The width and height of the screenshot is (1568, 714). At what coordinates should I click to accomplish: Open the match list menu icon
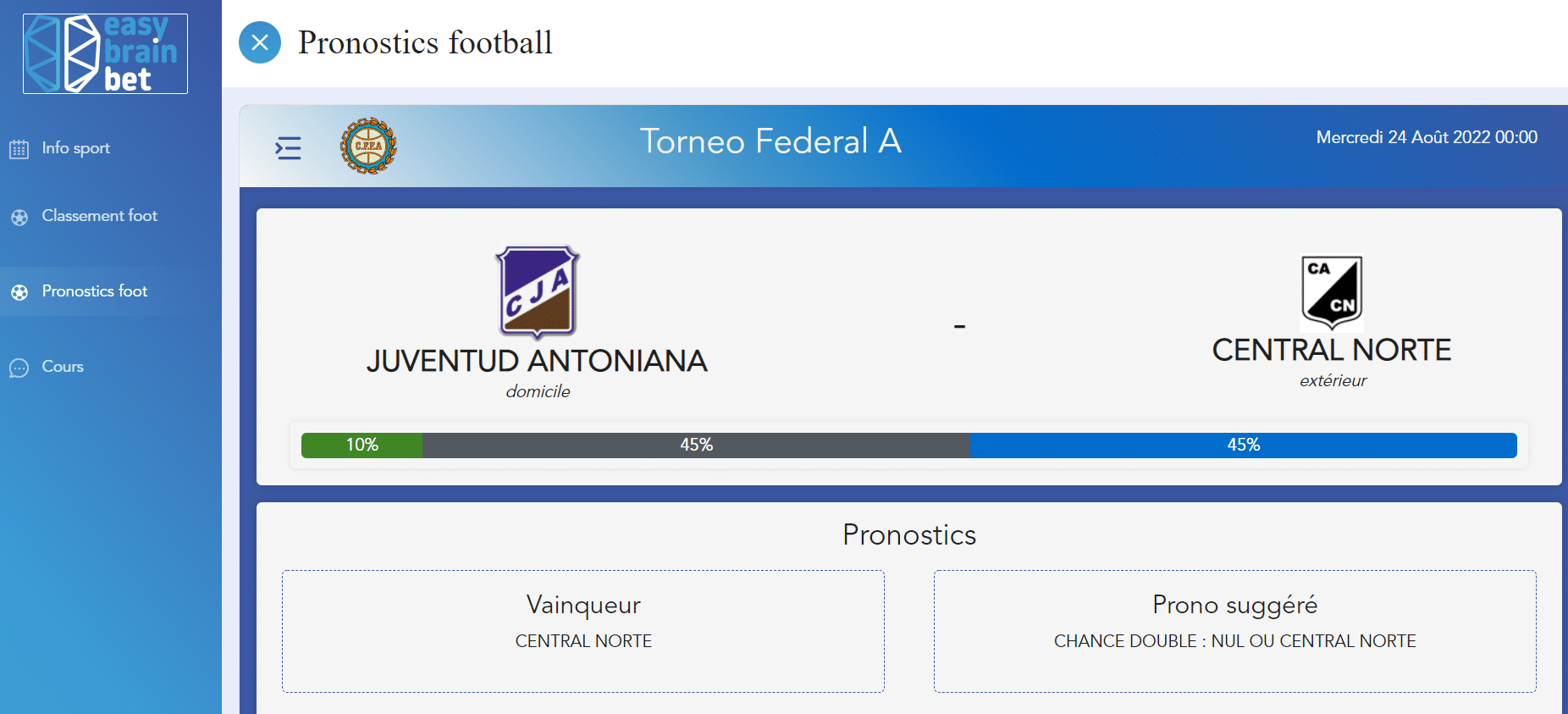pyautogui.click(x=288, y=148)
